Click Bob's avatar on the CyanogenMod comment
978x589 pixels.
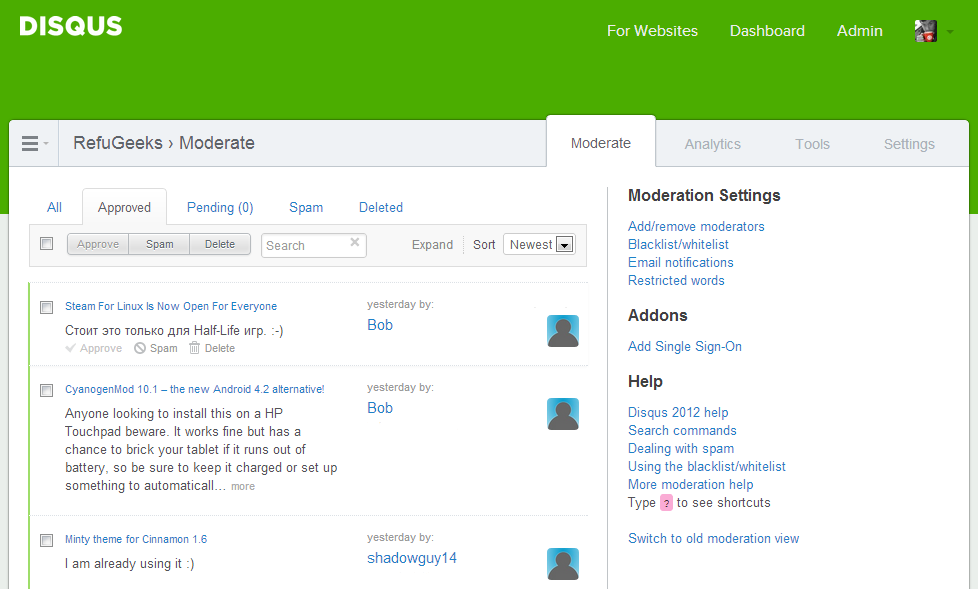click(563, 414)
